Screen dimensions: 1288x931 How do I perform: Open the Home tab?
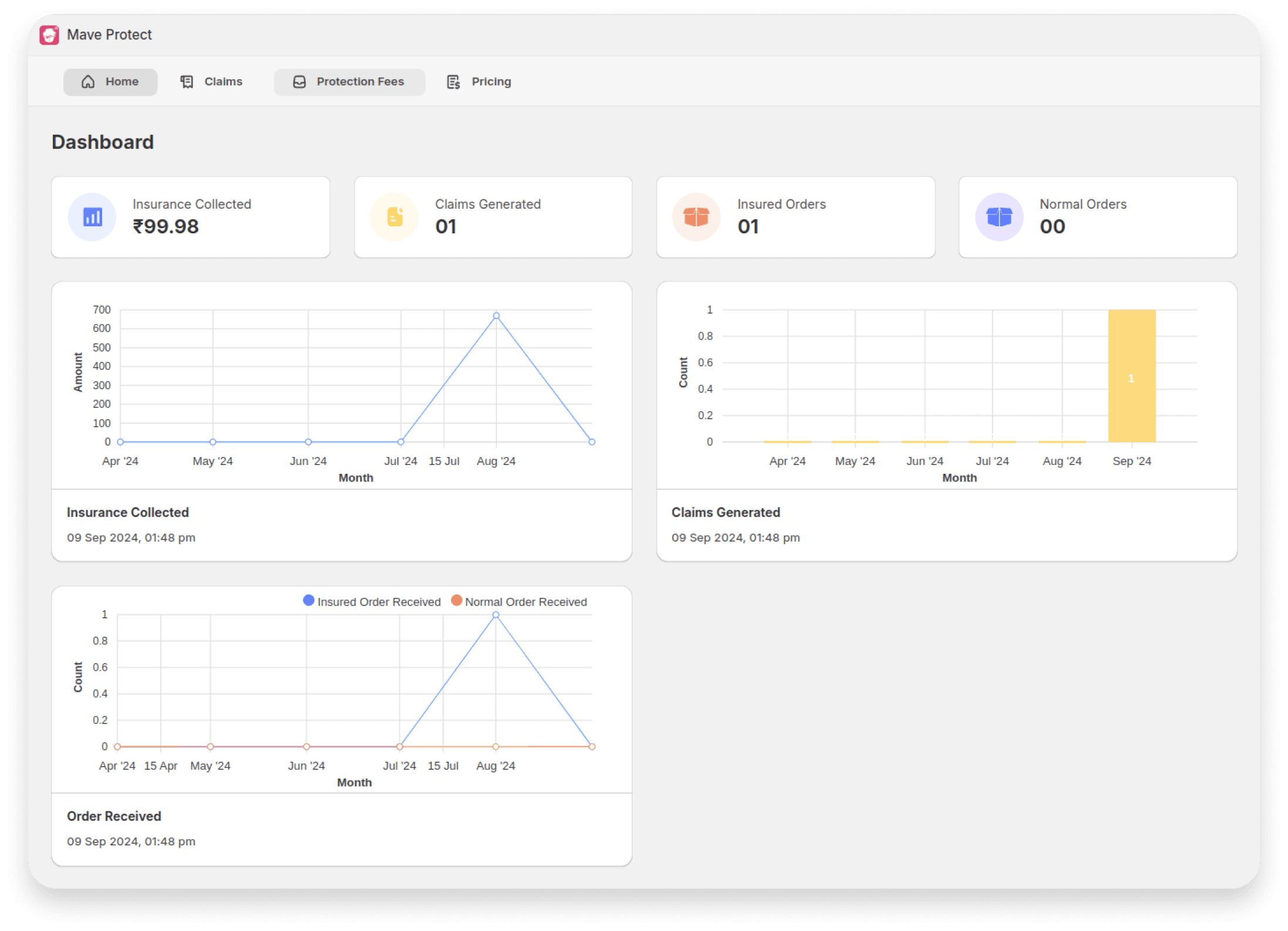[110, 82]
